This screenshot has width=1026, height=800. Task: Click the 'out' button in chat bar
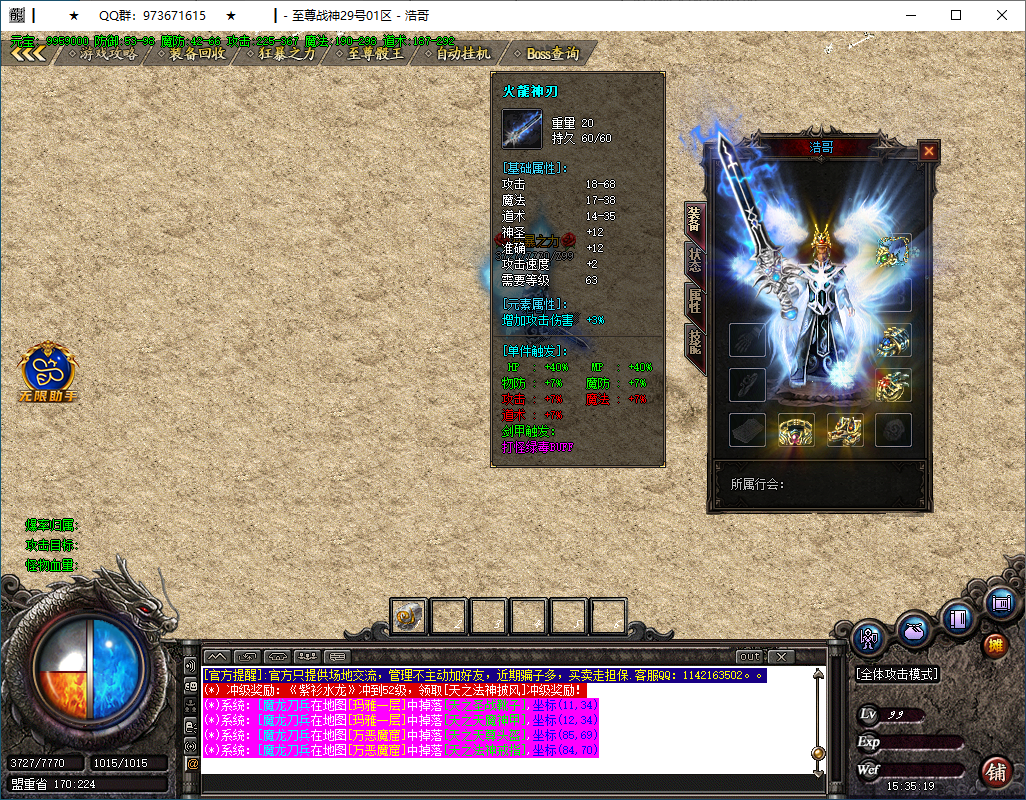[x=750, y=656]
